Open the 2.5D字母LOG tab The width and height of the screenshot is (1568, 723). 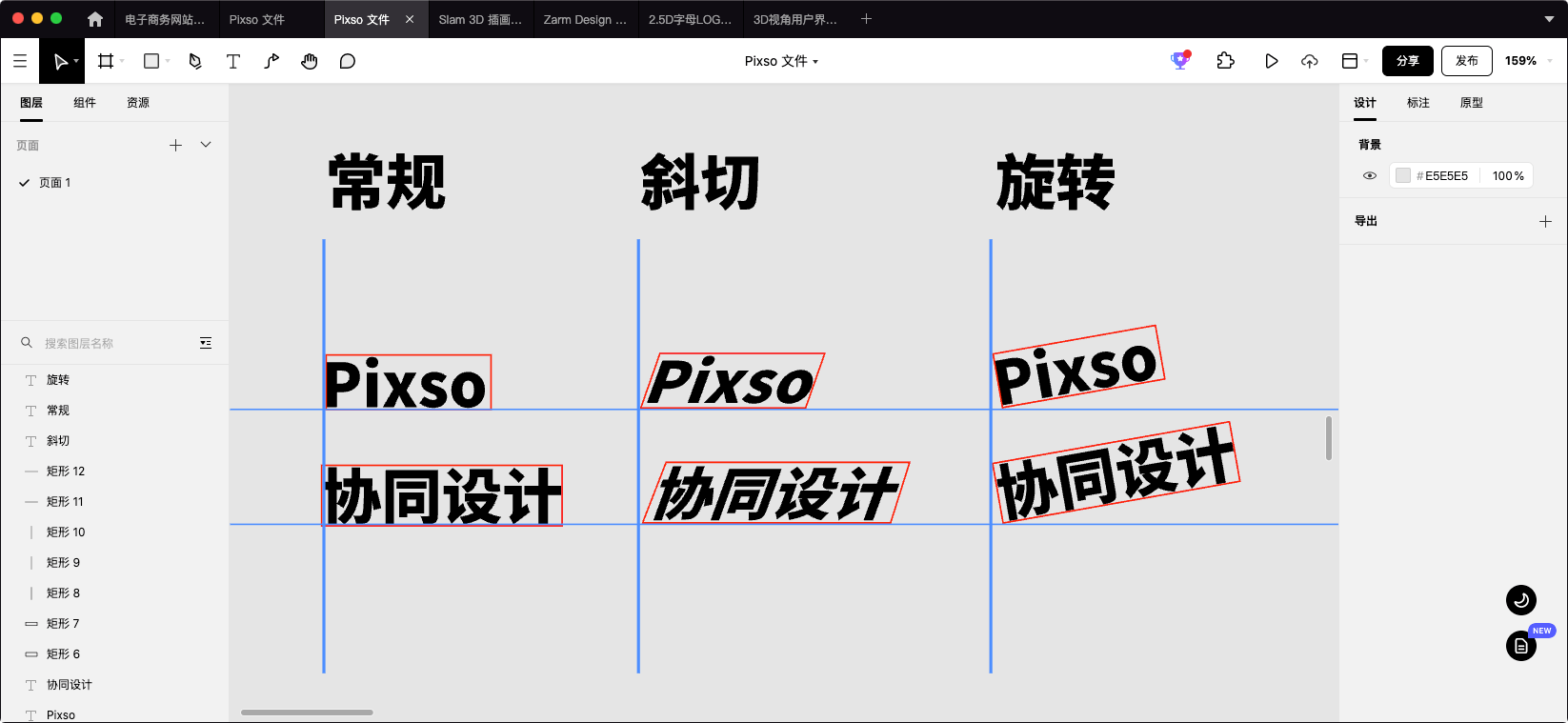point(691,19)
